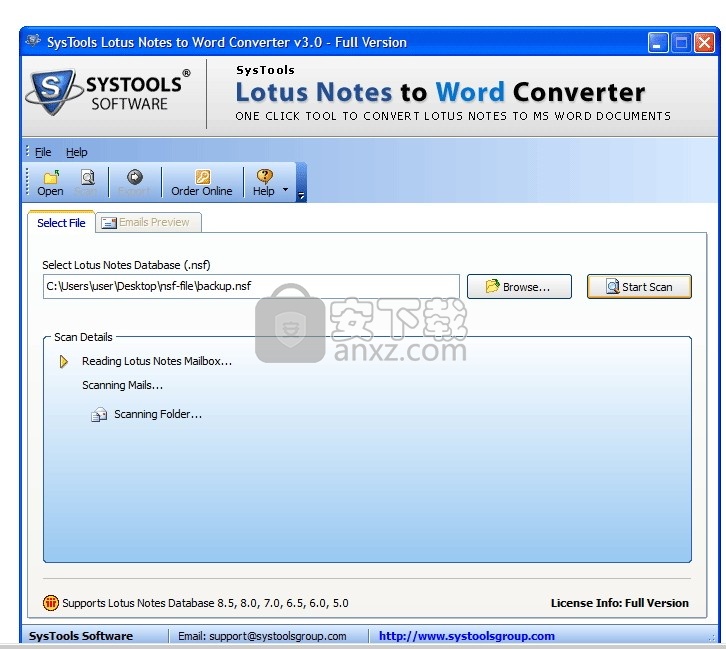Click the Order Online toolbar button

pyautogui.click(x=202, y=183)
